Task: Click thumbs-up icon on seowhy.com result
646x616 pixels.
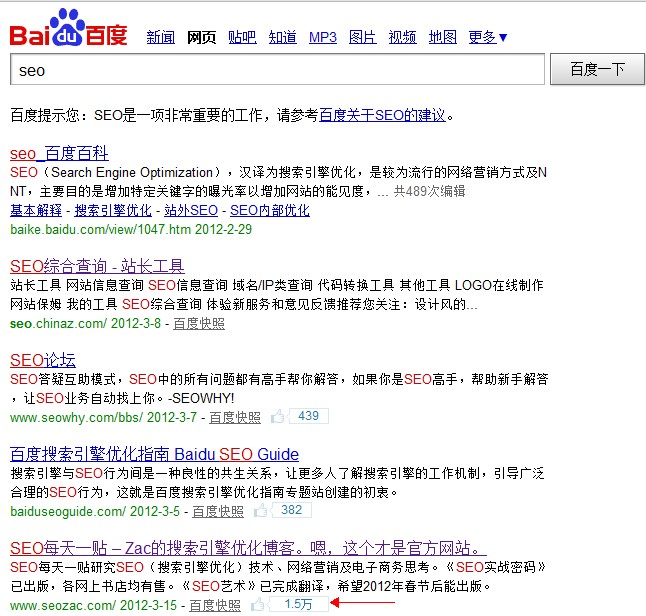Action: coord(278,417)
